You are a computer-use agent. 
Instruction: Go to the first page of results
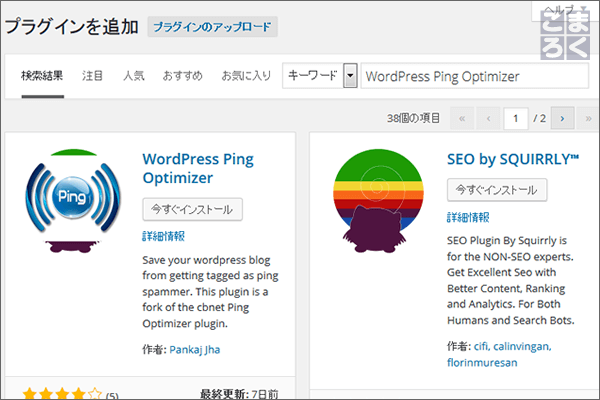pyautogui.click(x=462, y=118)
